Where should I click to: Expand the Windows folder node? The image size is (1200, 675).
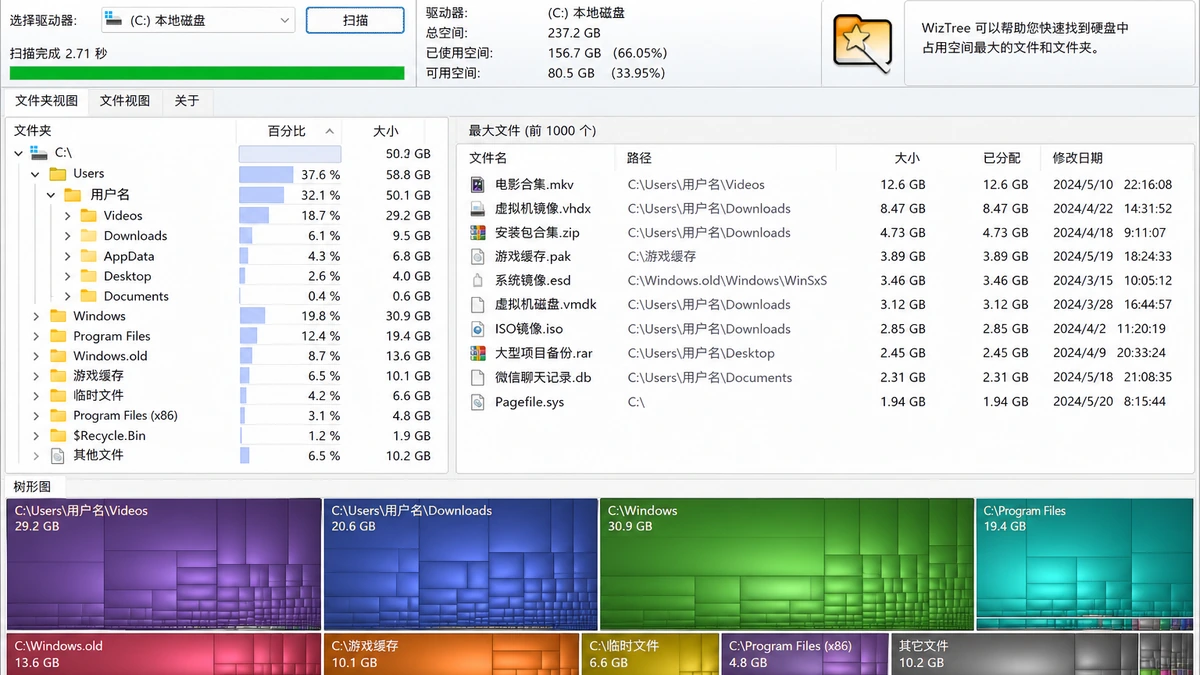pos(35,316)
